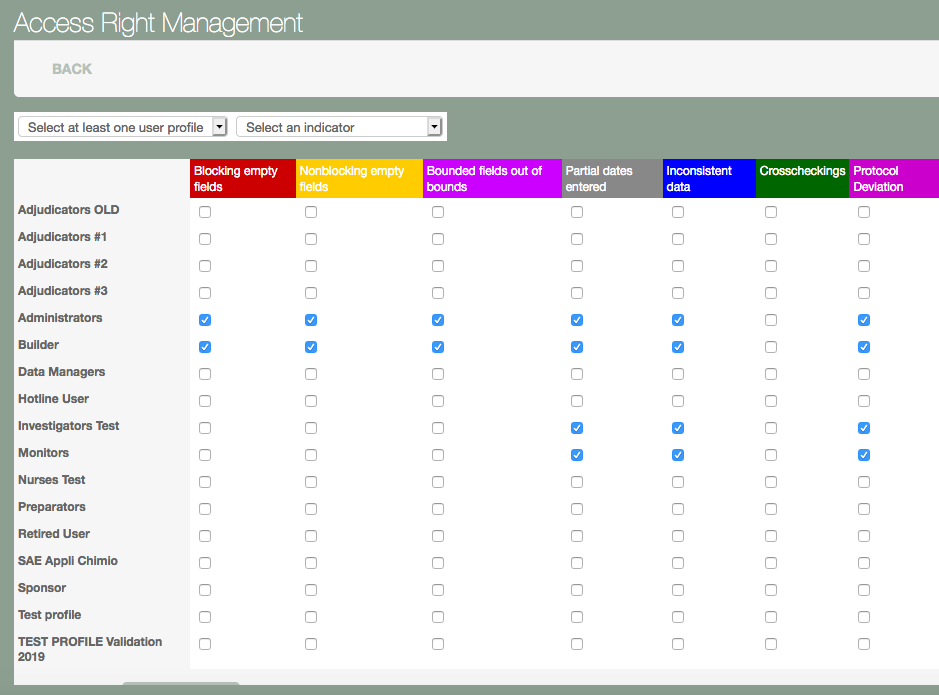Uncheck Investigators Test Inconsistent data checkbox
This screenshot has width=939, height=695.
pos(678,428)
